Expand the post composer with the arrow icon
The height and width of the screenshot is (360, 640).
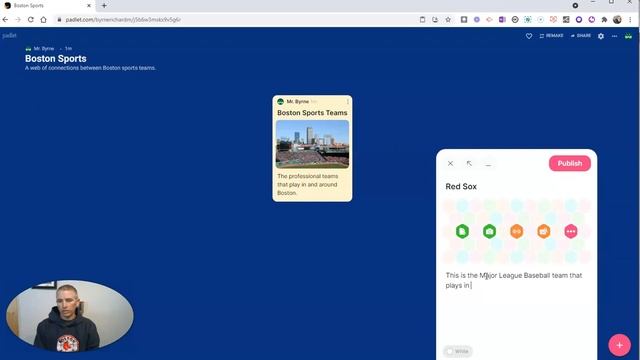pyautogui.click(x=469, y=163)
